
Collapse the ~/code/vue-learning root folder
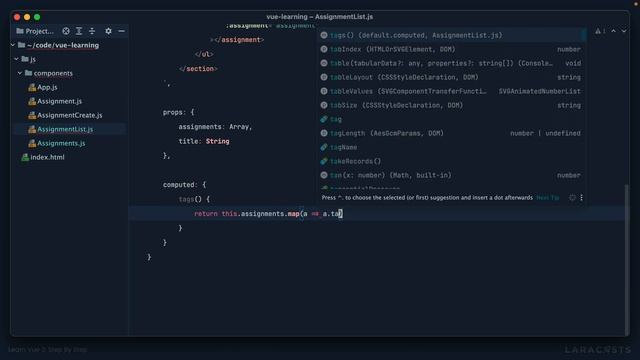(13, 45)
